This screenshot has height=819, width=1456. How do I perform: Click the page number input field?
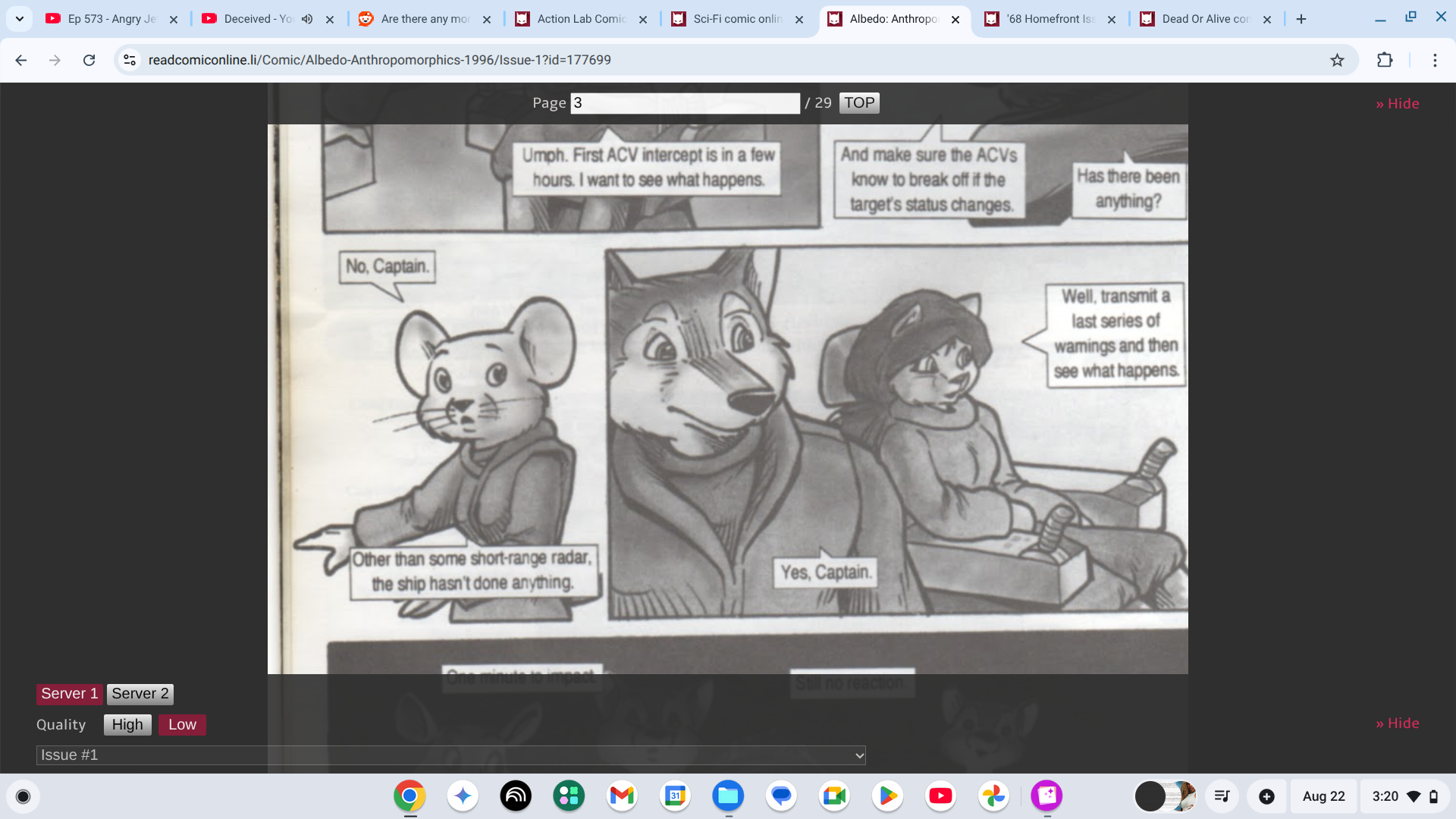pyautogui.click(x=685, y=103)
